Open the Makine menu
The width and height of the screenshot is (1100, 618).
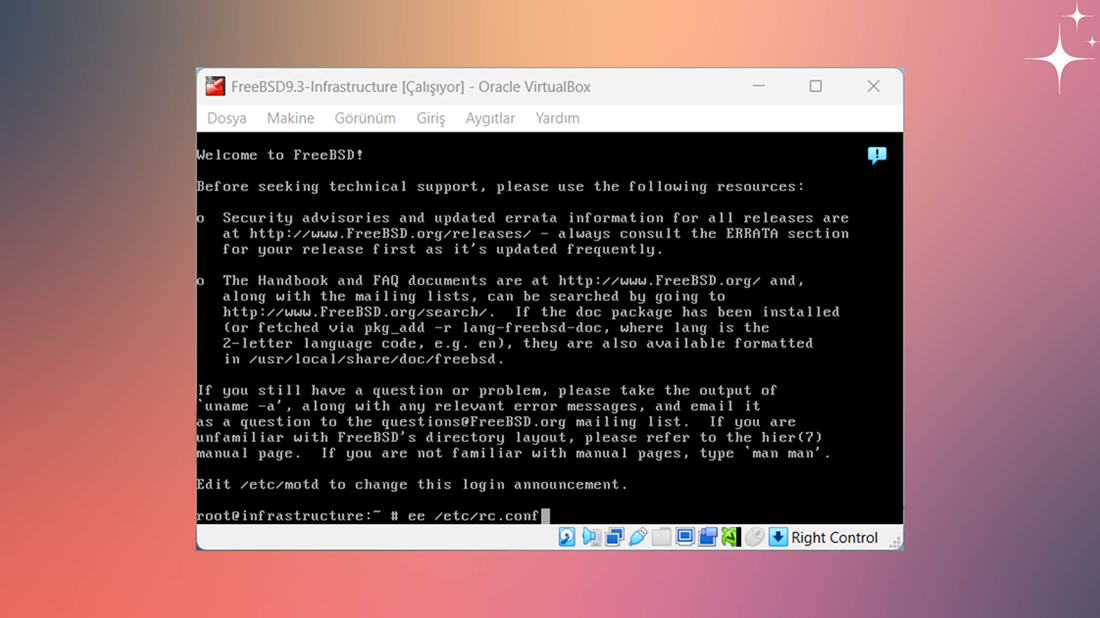pyautogui.click(x=290, y=118)
